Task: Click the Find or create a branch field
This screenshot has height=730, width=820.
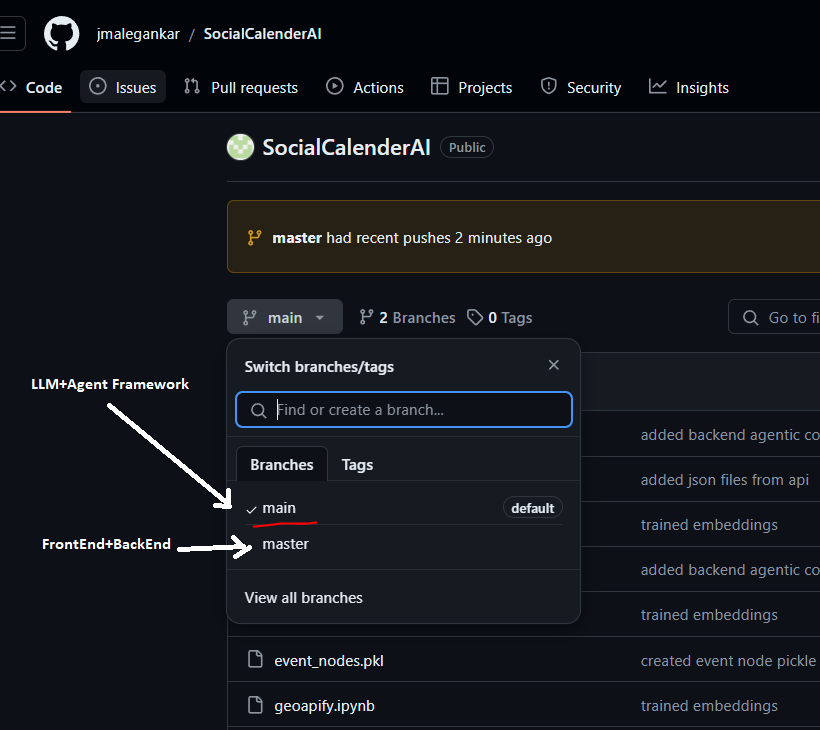Action: click(x=404, y=410)
